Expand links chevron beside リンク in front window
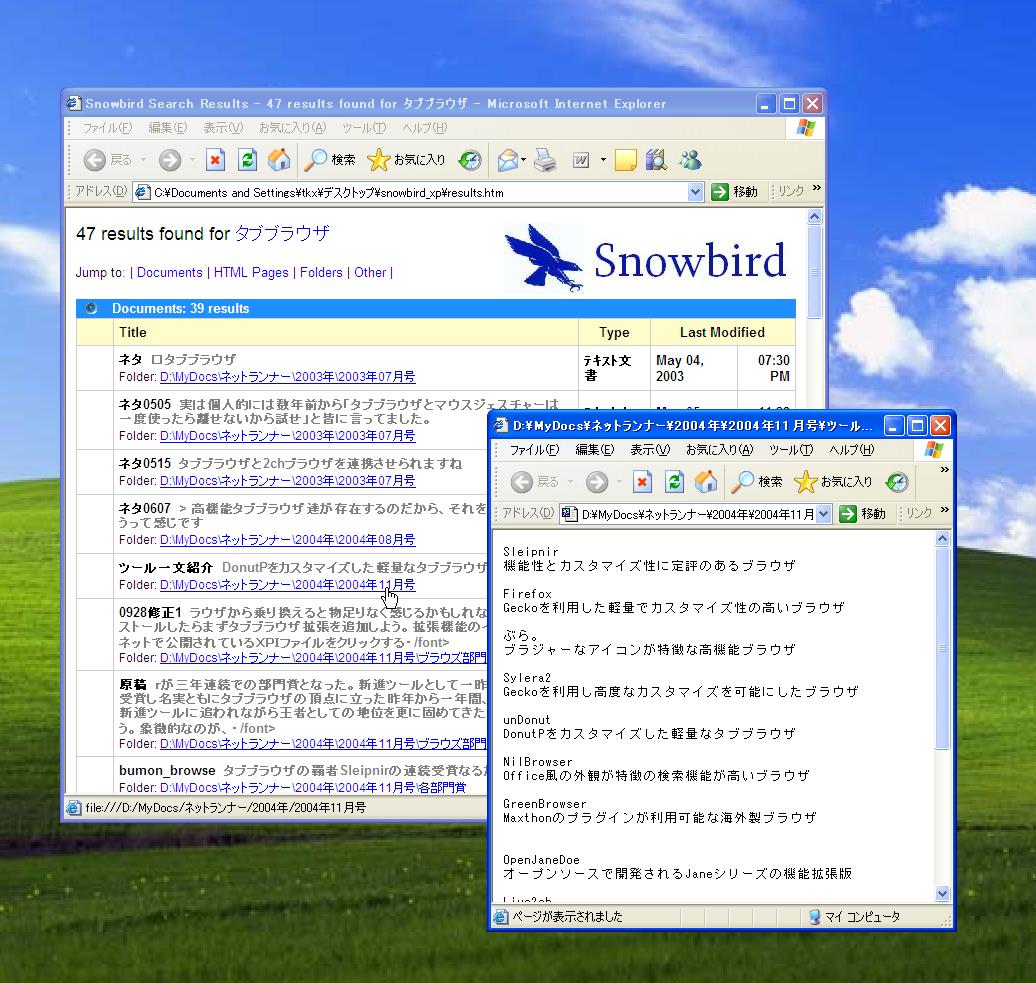Screen dimensions: 1036x983 tap(945, 510)
